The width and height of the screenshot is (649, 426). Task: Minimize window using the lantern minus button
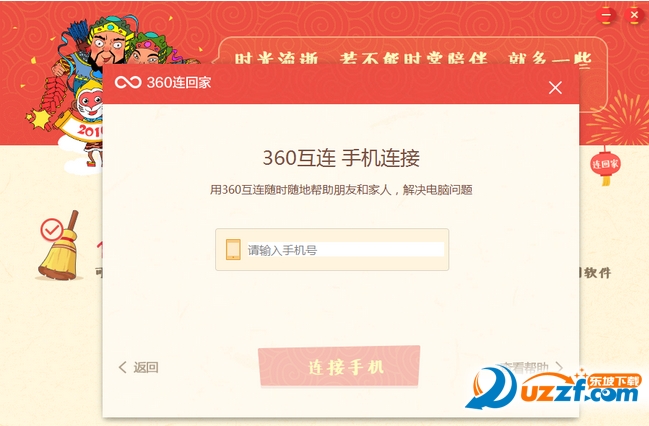point(606,16)
